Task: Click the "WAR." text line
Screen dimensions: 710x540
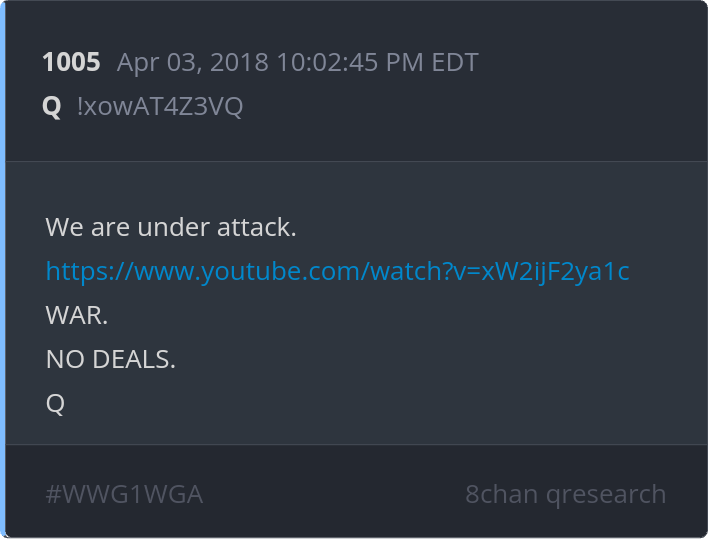Action: pos(77,315)
